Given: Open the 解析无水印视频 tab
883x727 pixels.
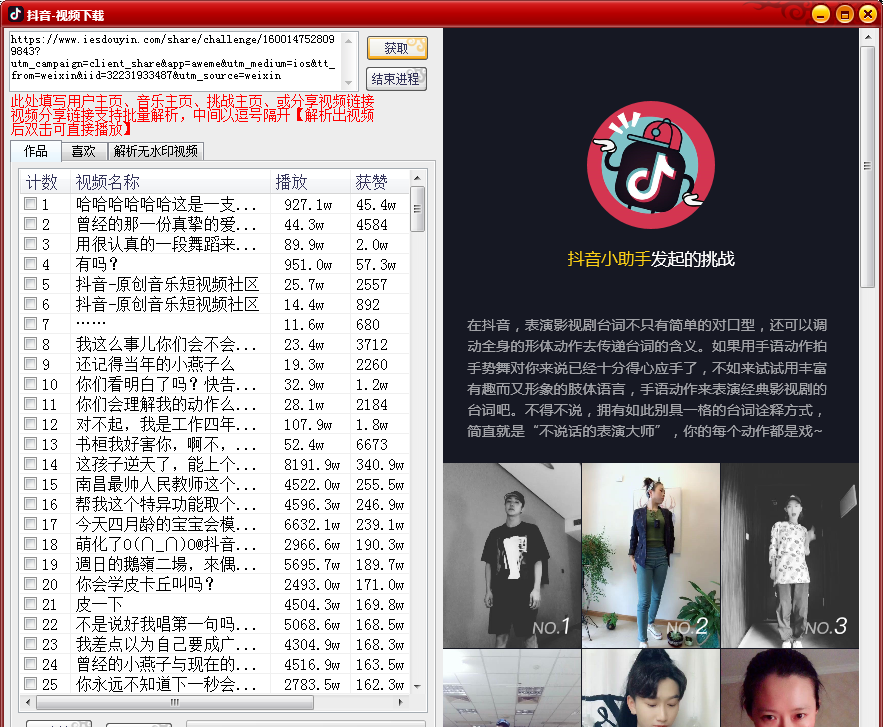Looking at the screenshot, I should (x=155, y=151).
